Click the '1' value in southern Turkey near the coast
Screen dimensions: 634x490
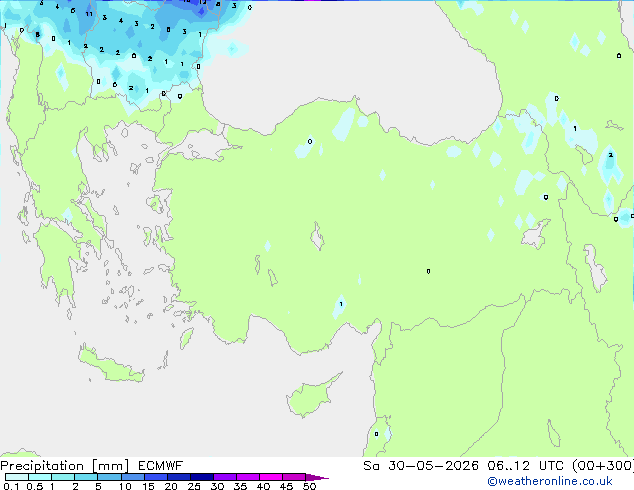(x=341, y=304)
